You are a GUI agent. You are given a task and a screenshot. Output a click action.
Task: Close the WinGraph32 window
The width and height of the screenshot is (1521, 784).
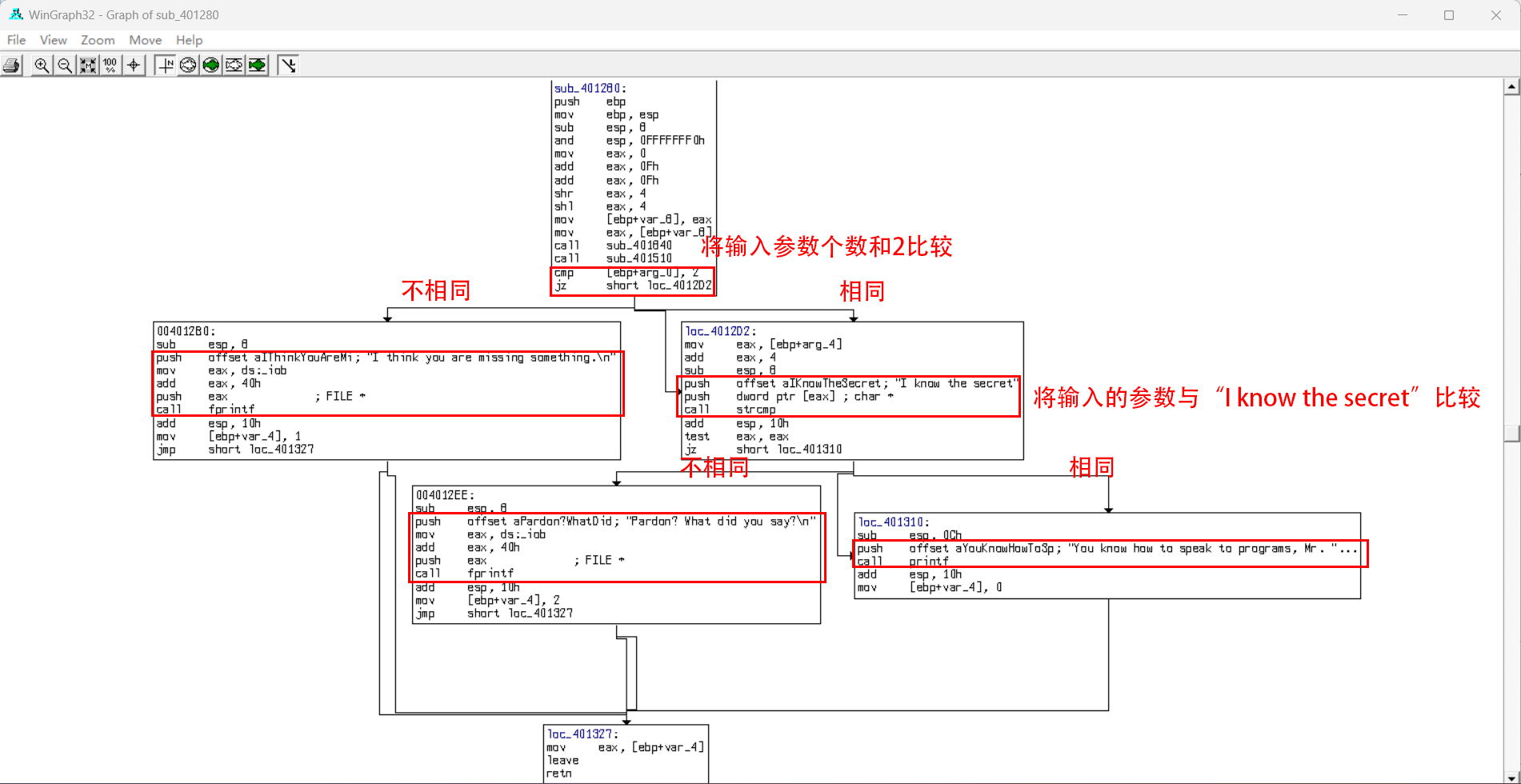[1495, 15]
